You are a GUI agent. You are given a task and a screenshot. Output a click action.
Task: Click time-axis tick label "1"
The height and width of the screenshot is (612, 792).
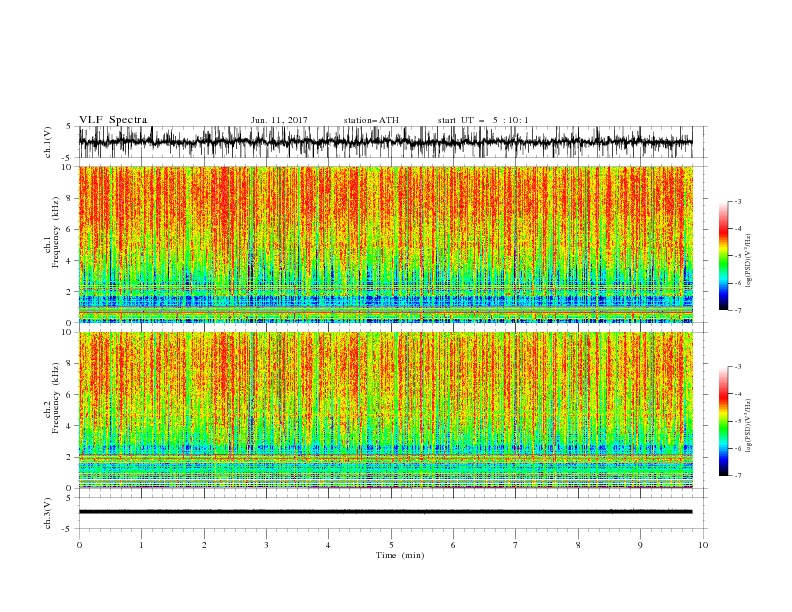[141, 545]
